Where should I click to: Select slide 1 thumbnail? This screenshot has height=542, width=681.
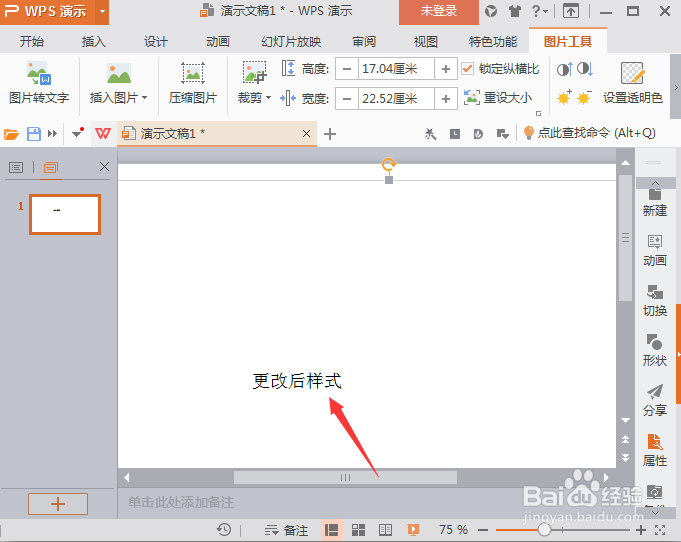pos(65,214)
